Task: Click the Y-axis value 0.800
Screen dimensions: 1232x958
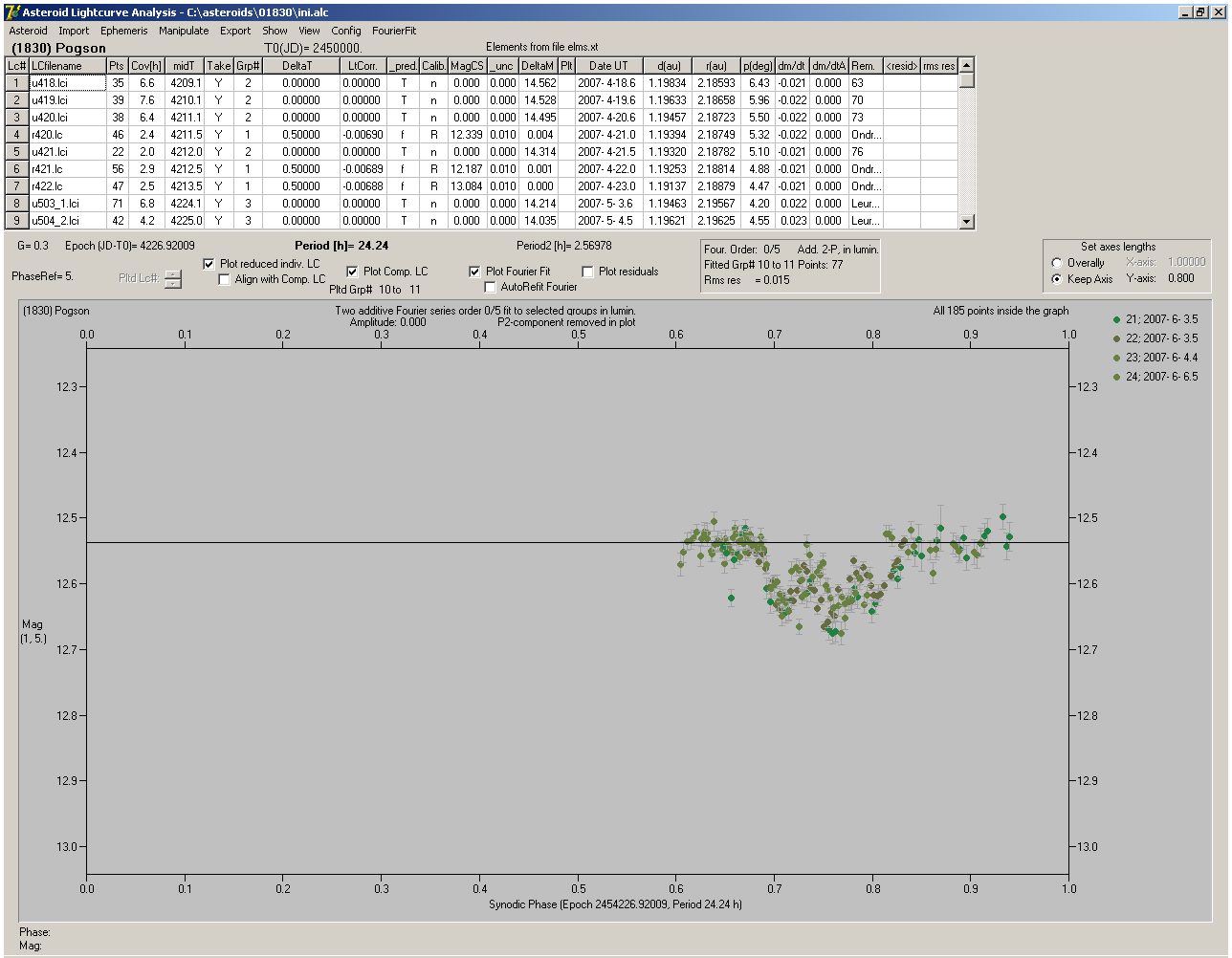Action: click(1181, 279)
